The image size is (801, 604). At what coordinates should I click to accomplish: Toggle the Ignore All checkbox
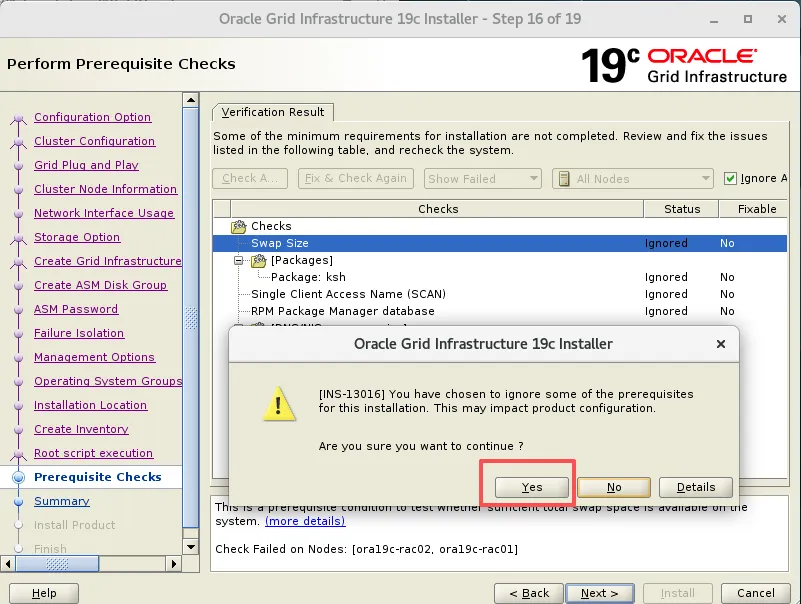[730, 178]
